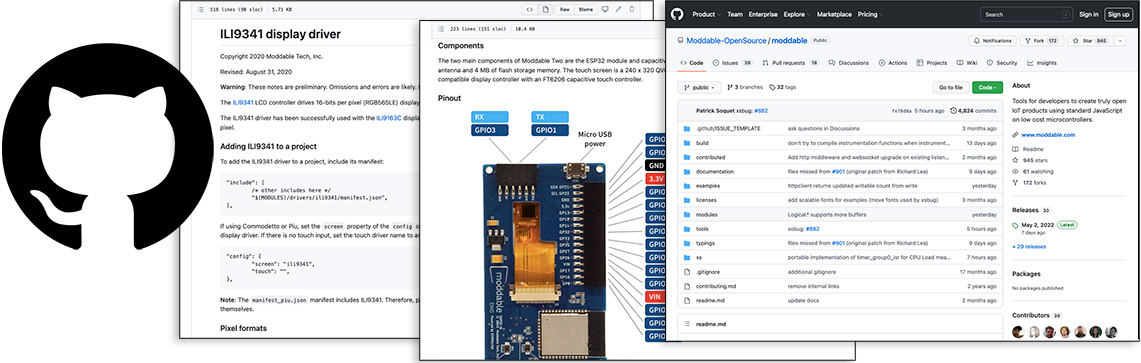1141x363 pixels.
Task: Click the '+ 29 releases' link
Action: (1029, 247)
